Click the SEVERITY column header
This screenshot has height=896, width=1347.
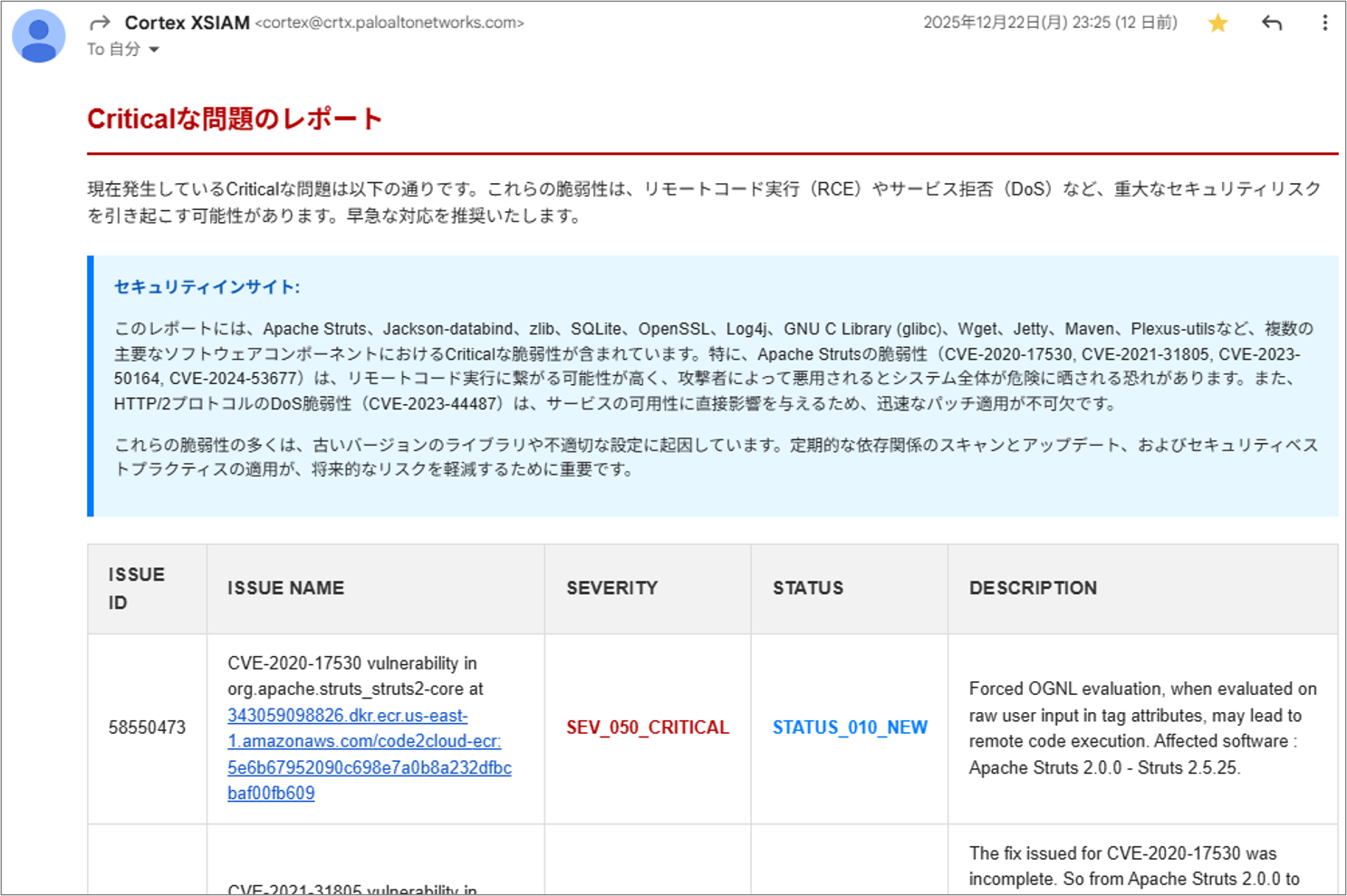tap(612, 588)
